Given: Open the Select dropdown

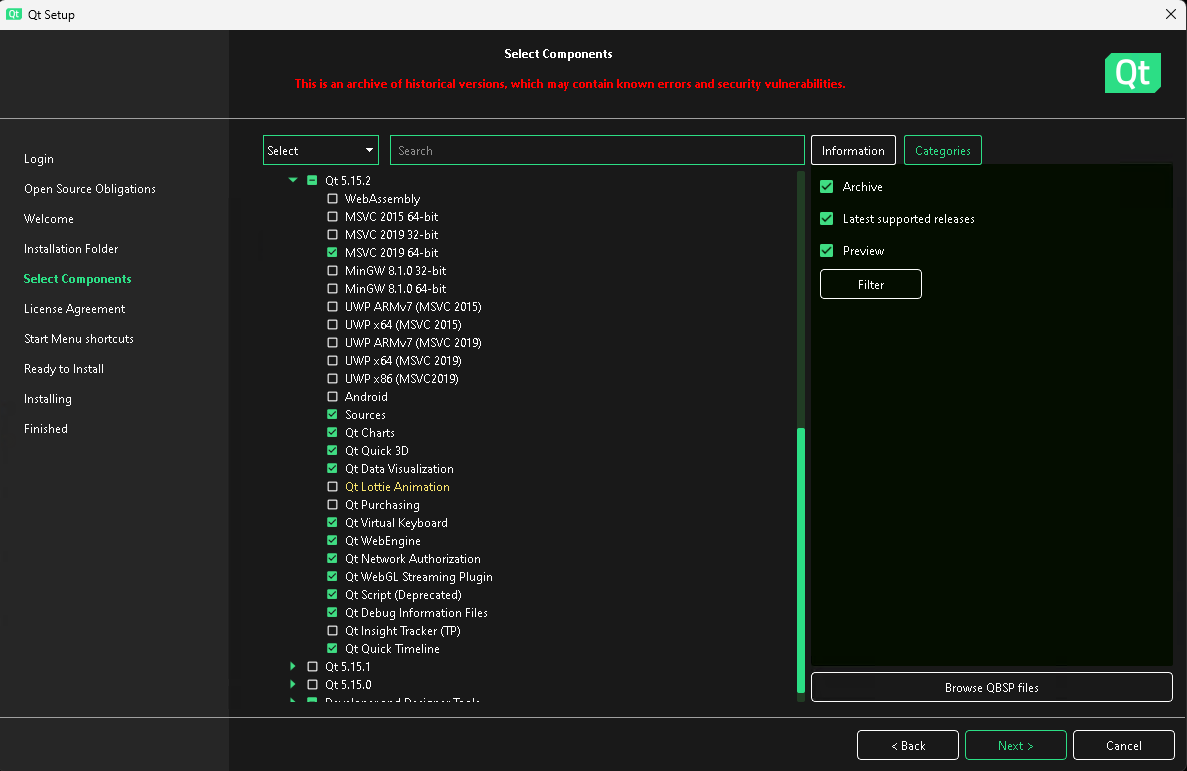Looking at the screenshot, I should click(321, 150).
